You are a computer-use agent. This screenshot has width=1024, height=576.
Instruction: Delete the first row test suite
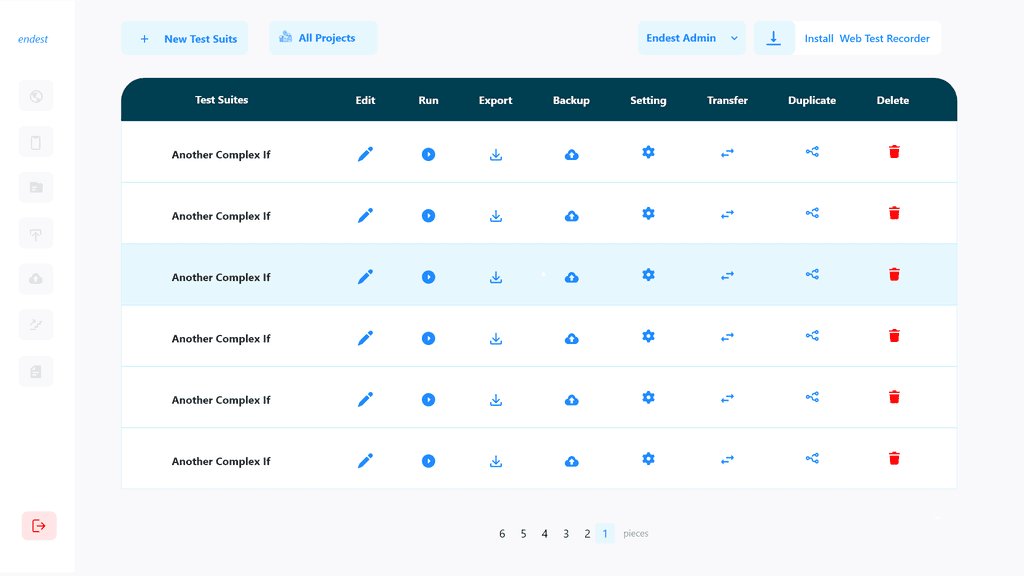pos(894,152)
